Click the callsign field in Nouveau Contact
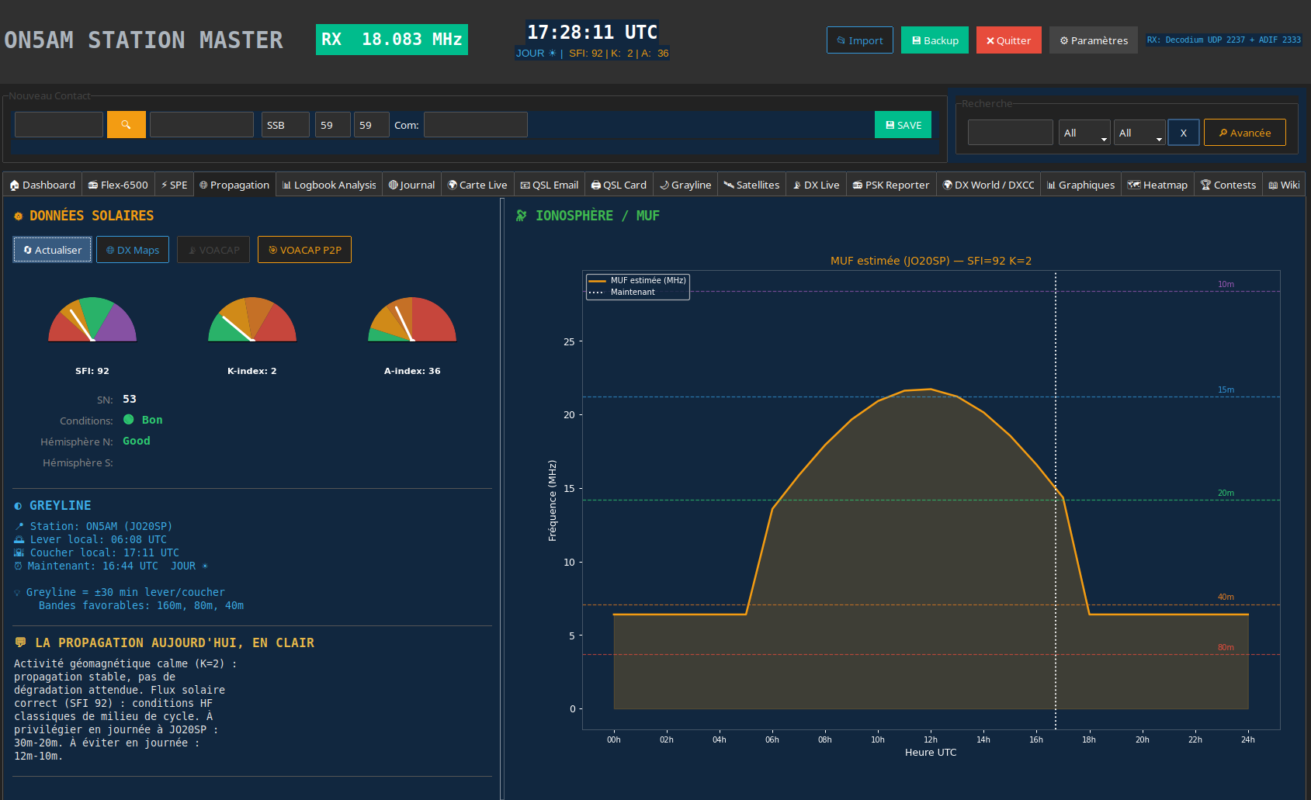The image size is (1311, 800). (x=59, y=125)
